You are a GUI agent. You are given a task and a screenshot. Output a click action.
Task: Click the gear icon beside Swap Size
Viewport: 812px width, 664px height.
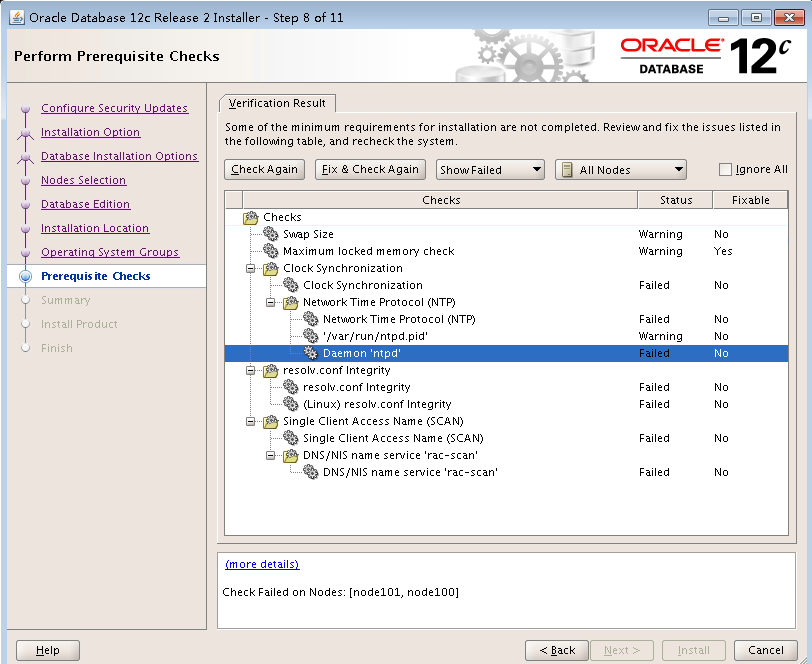click(271, 234)
